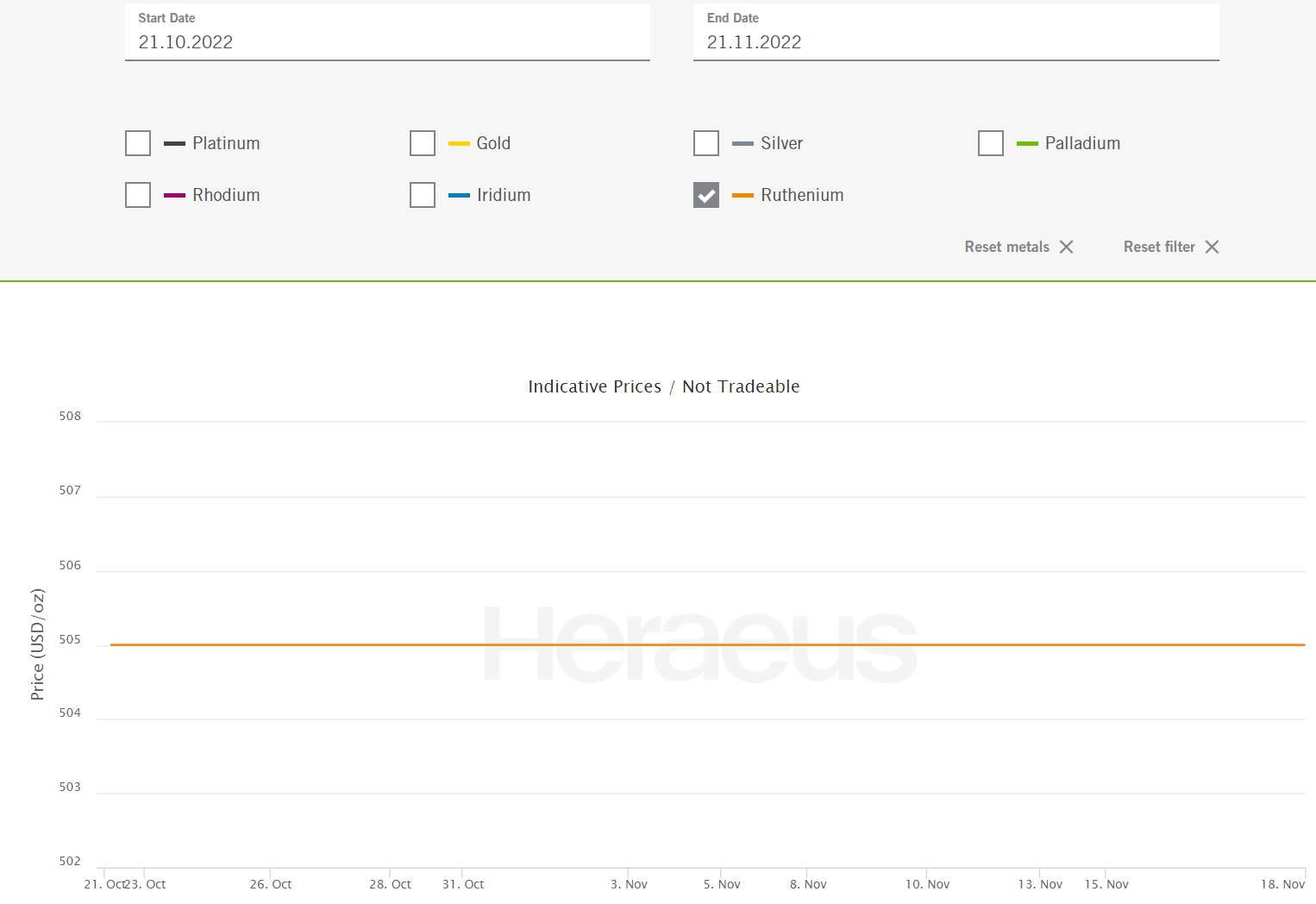Click the Gold label text
The image size is (1316, 904).
(x=493, y=143)
